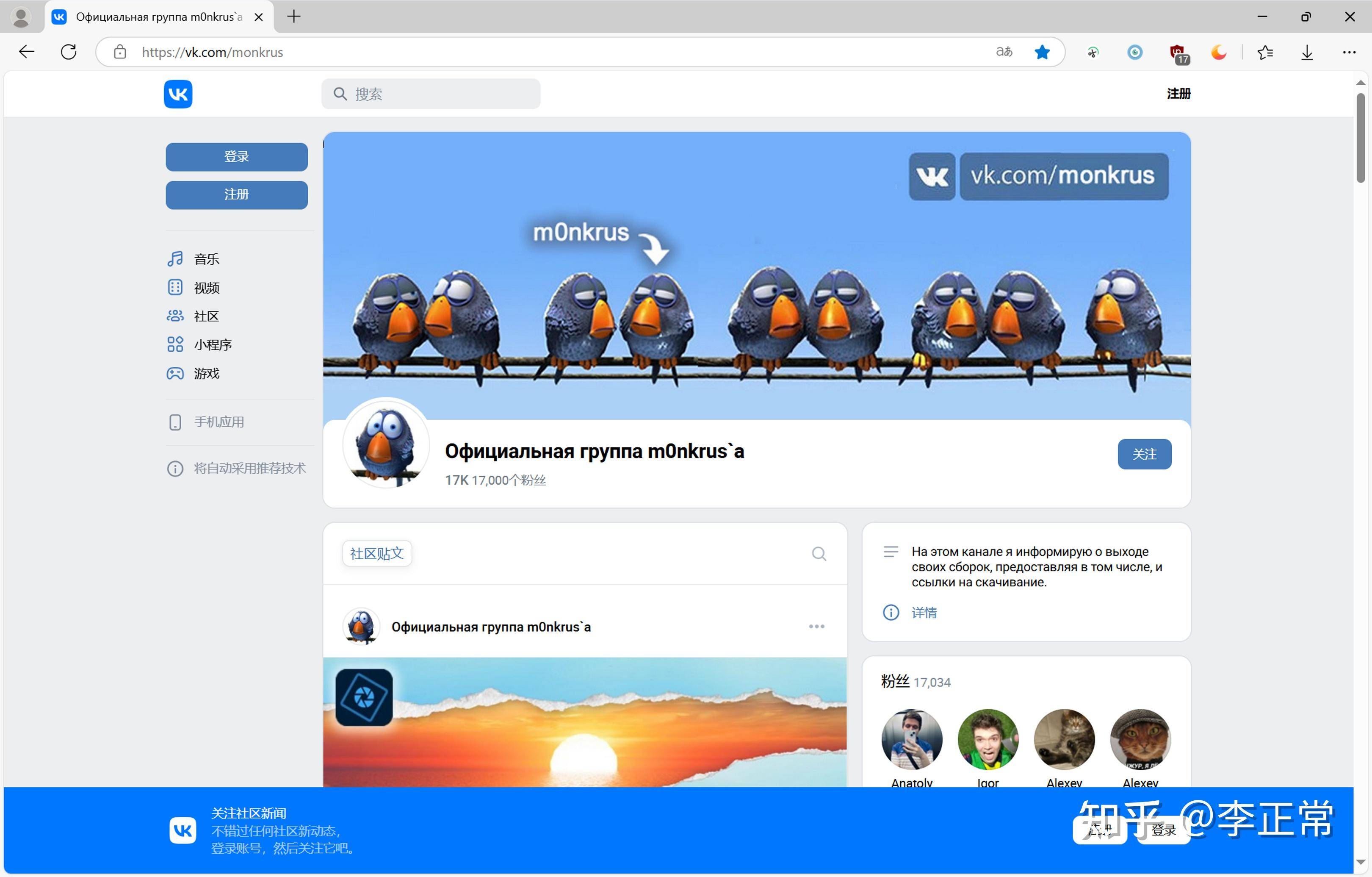Viewport: 1372px width, 877px height.
Task: Click the 注册 link in the top header
Action: [x=1178, y=94]
